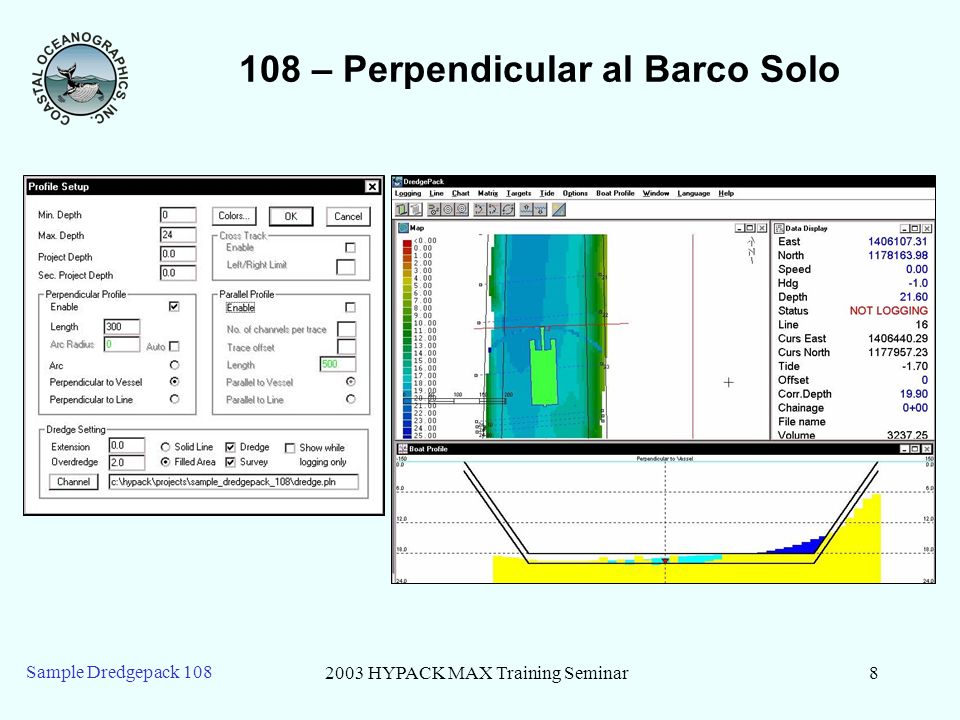The height and width of the screenshot is (720, 960).
Task: Click the up-arrow water level toolbar icon
Action: (527, 209)
